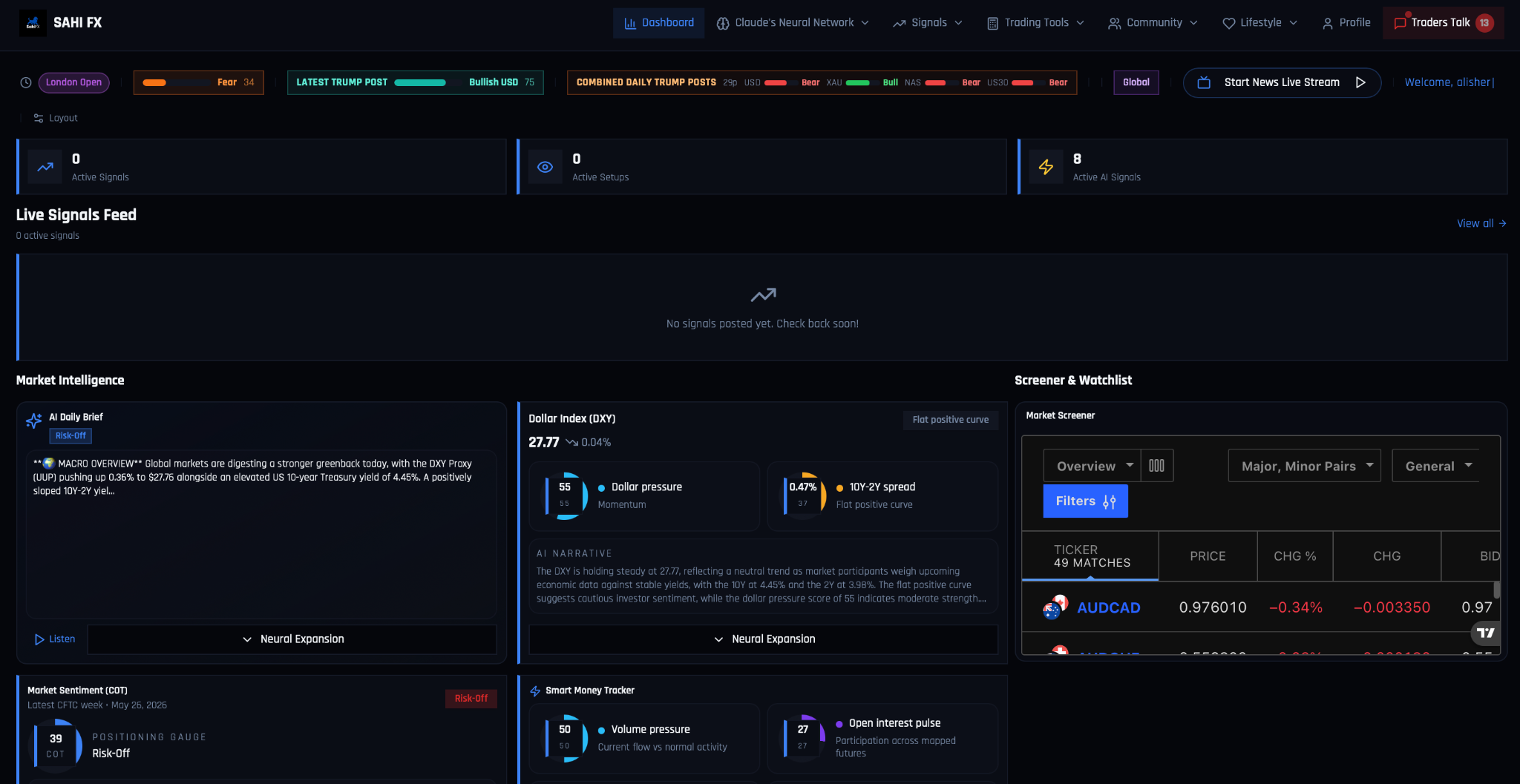
Task: Click the Fear 34 sentiment meter
Action: (198, 82)
